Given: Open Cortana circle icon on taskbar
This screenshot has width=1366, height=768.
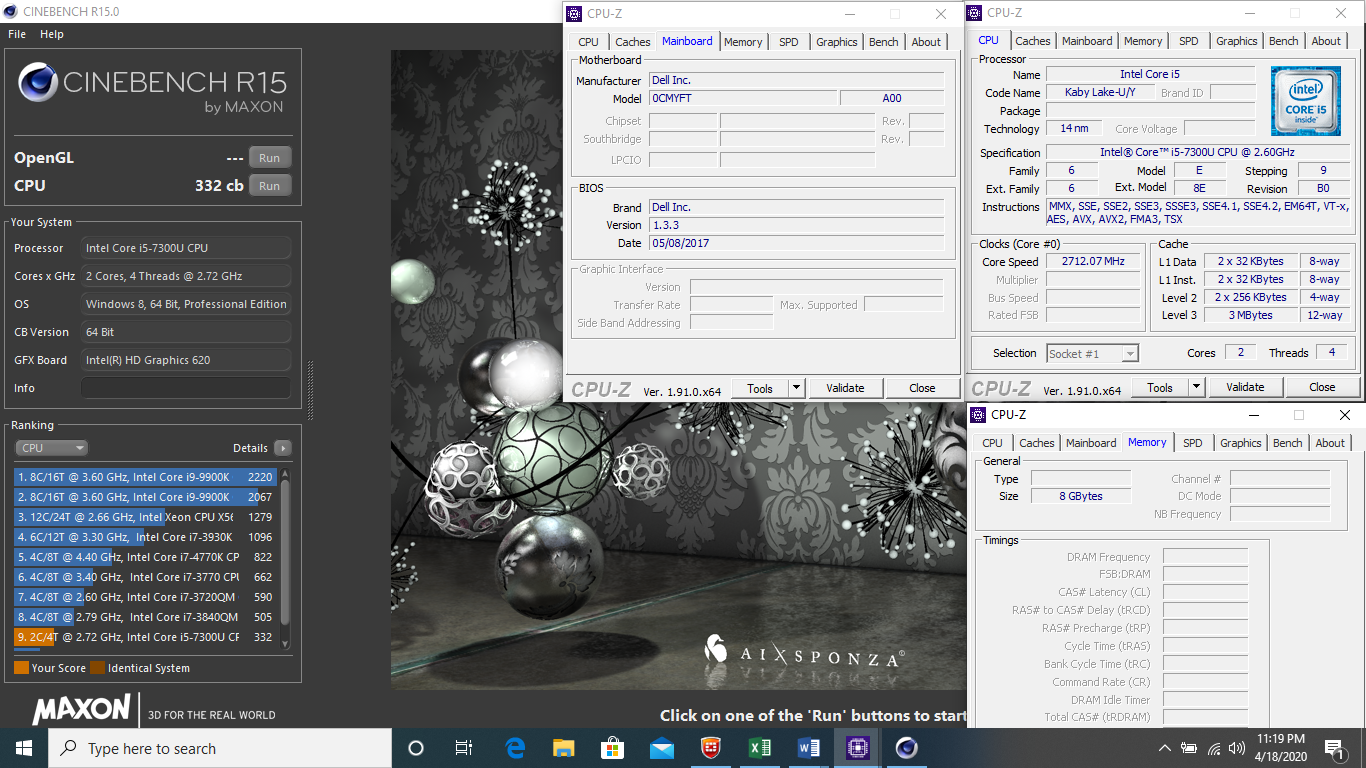Looking at the screenshot, I should pyautogui.click(x=416, y=748).
